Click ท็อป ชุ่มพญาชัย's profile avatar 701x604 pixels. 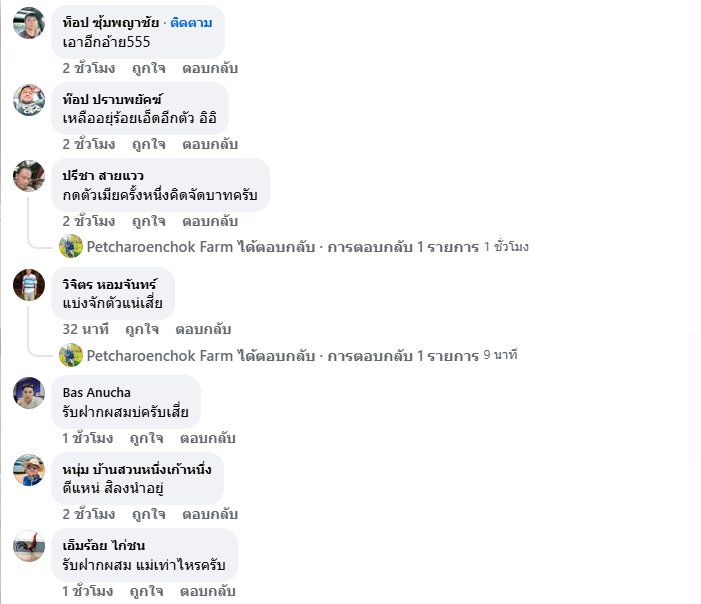pyautogui.click(x=28, y=23)
